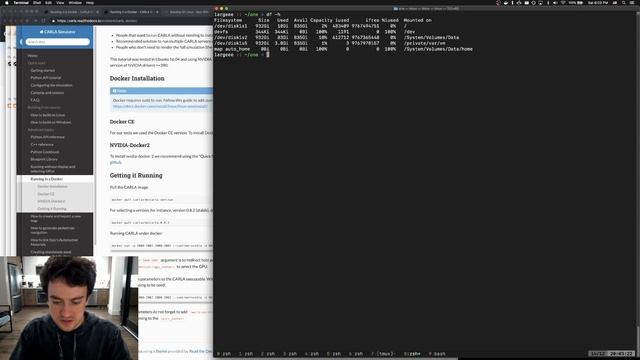The image size is (640, 360).
Task: Open How to generate pedestrian navigation
Action: pos(52,230)
